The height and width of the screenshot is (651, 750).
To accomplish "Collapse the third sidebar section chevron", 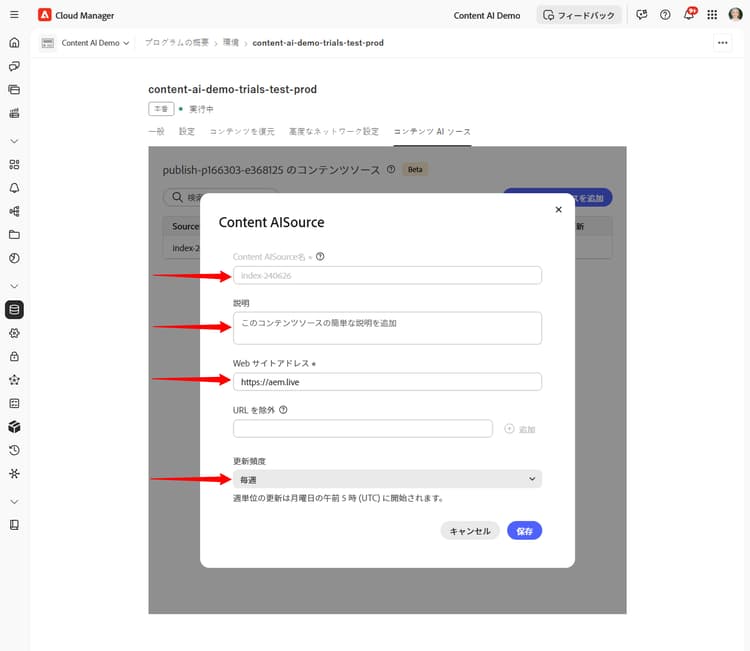I will pyautogui.click(x=14, y=502).
